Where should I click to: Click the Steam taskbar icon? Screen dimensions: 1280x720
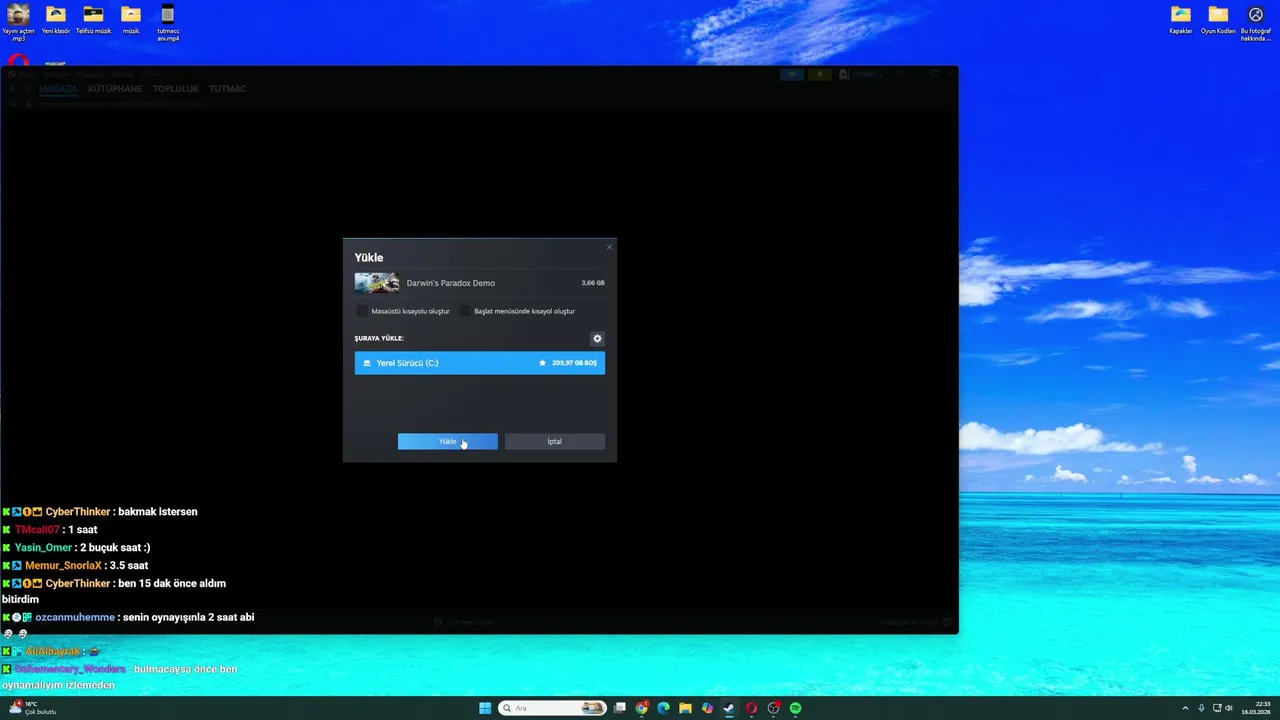729,708
